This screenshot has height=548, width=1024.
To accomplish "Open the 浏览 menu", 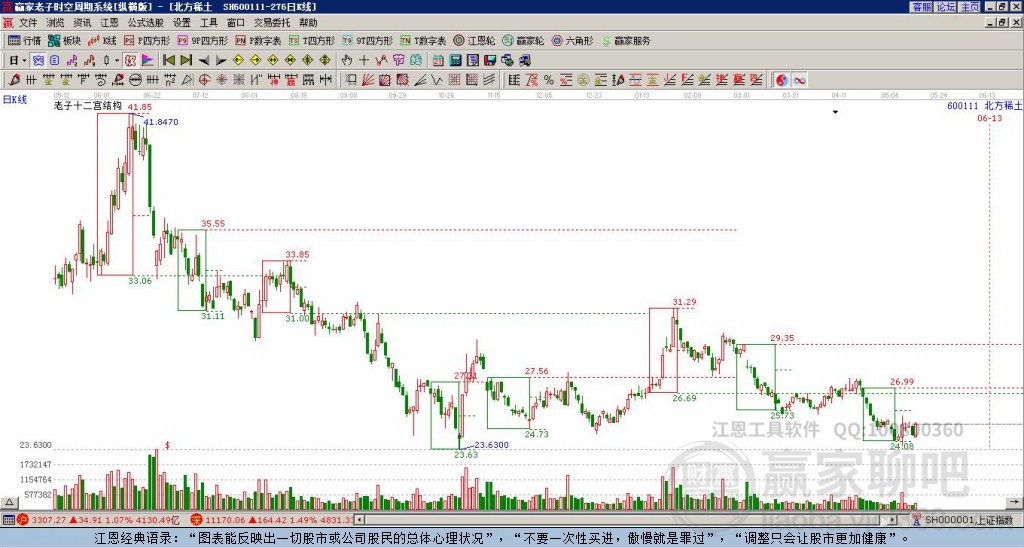I will pyautogui.click(x=56, y=23).
